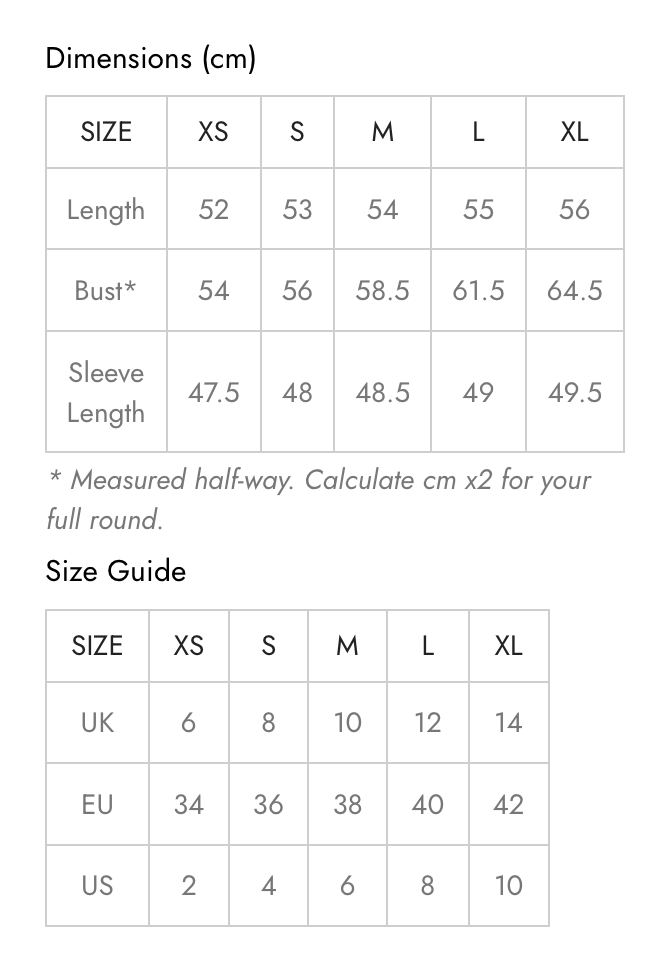This screenshot has width=664, height=956.
Task: Click bust value 64.5 for size XL
Action: (x=574, y=290)
